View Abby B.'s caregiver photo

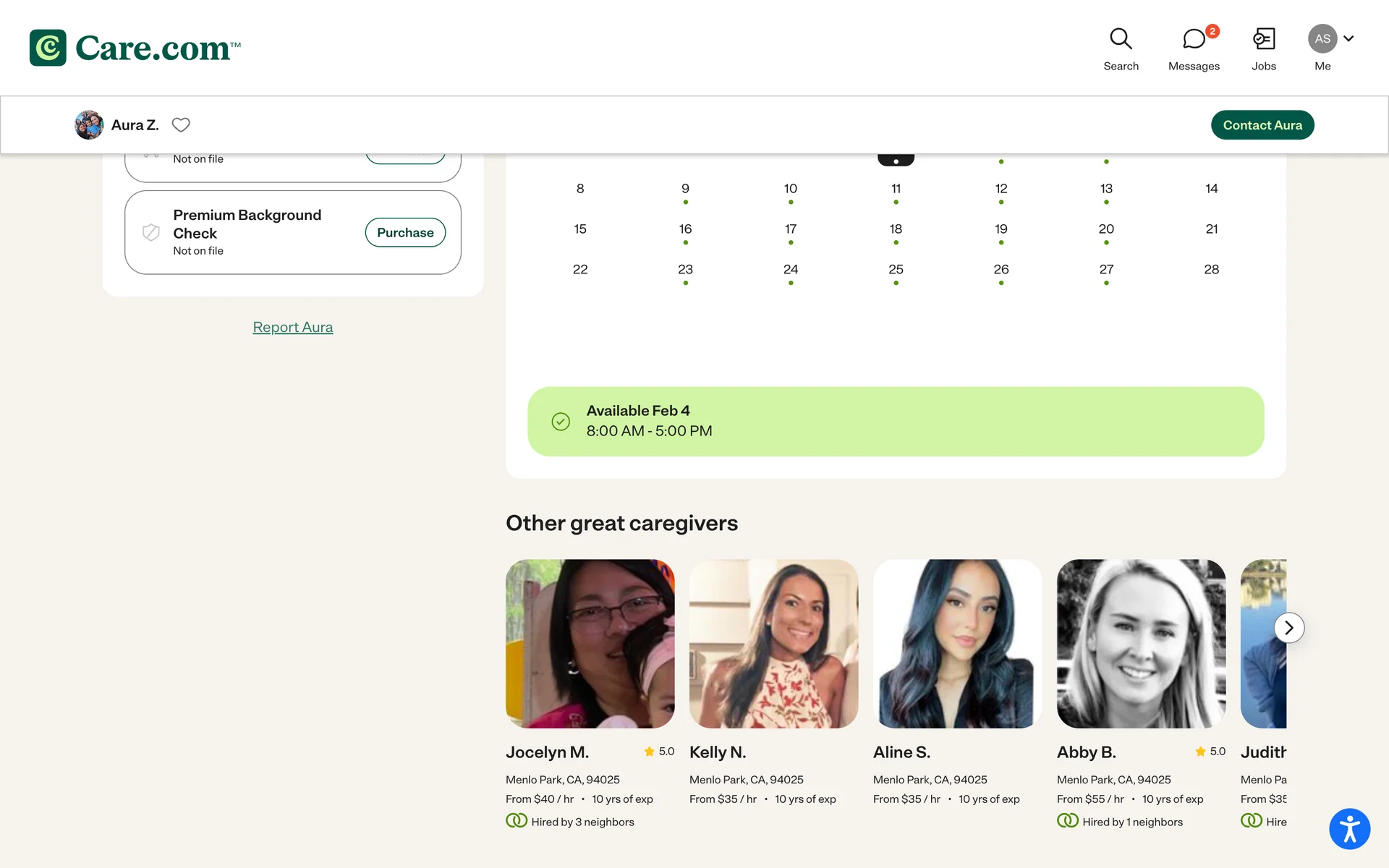[x=1141, y=643]
